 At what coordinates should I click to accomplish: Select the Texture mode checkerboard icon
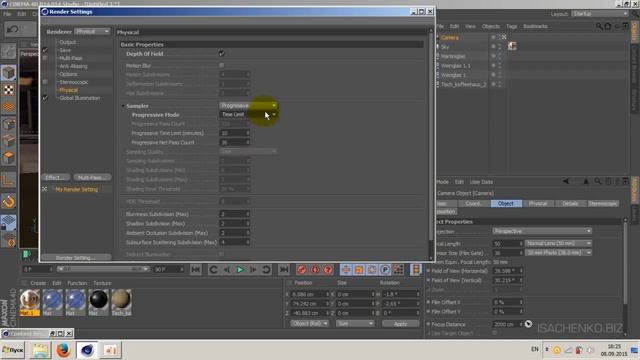[9, 90]
